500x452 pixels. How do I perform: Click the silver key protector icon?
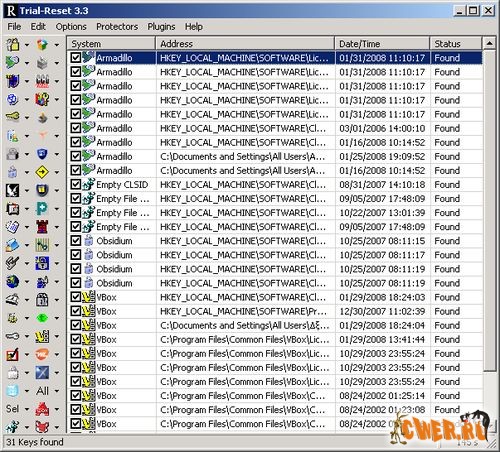tap(13, 336)
